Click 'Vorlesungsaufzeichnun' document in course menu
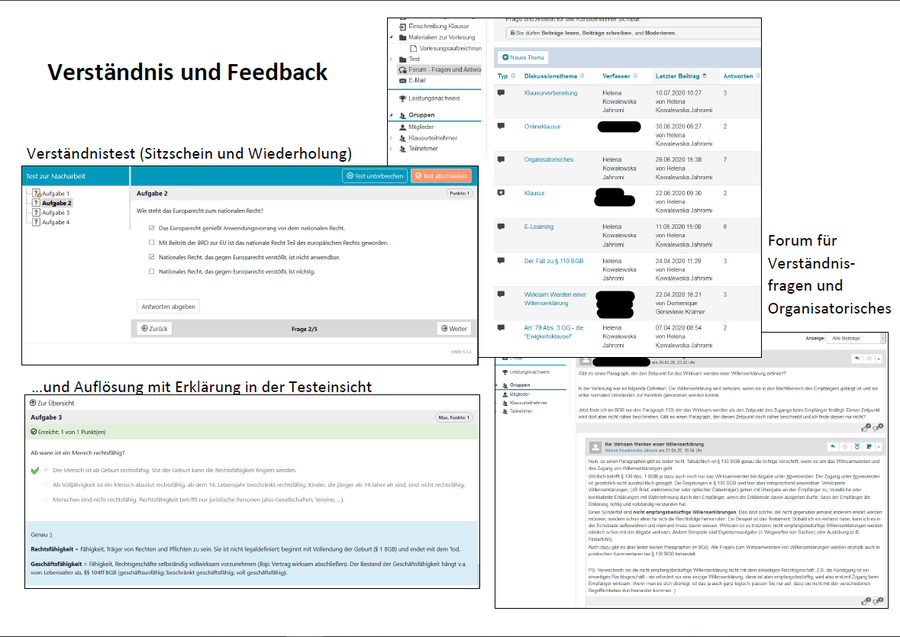Viewport: 900px width, 637px height. pyautogui.click(x=446, y=48)
